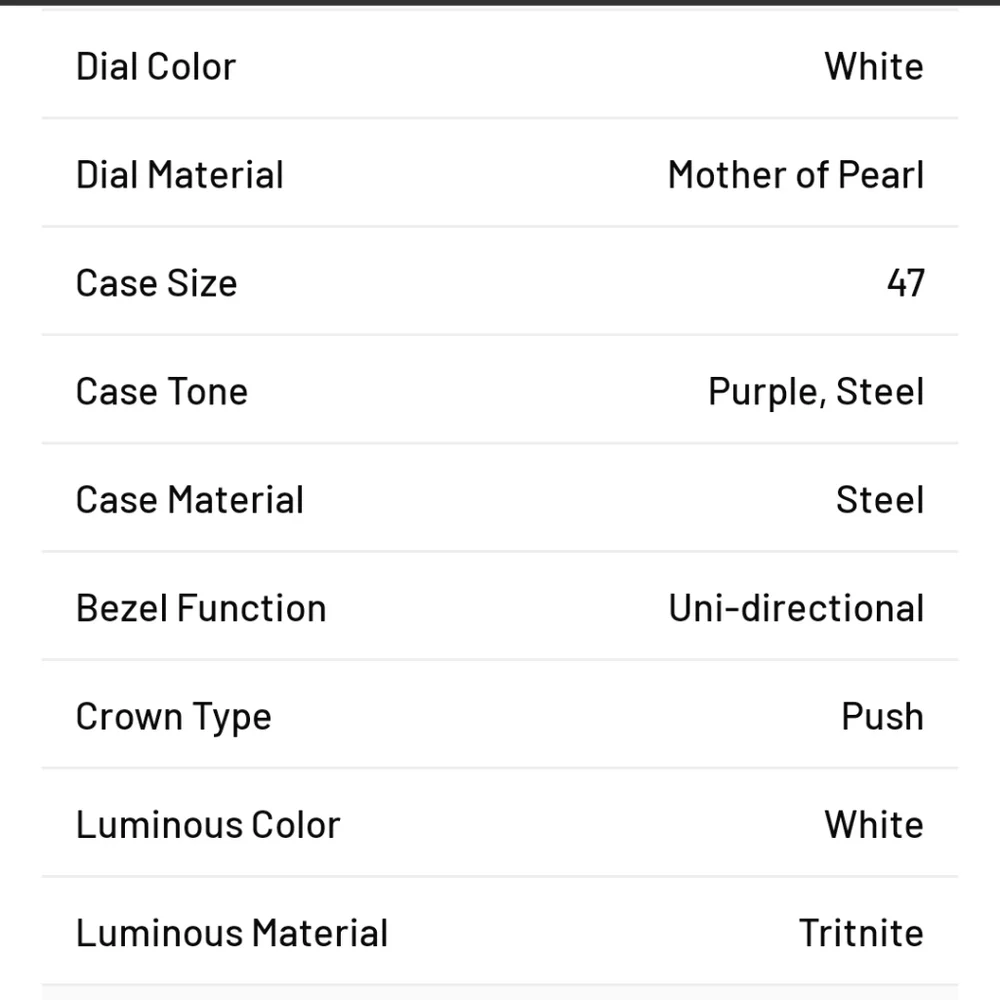Click the White dial color value
The height and width of the screenshot is (1000, 1000).
pos(874,66)
